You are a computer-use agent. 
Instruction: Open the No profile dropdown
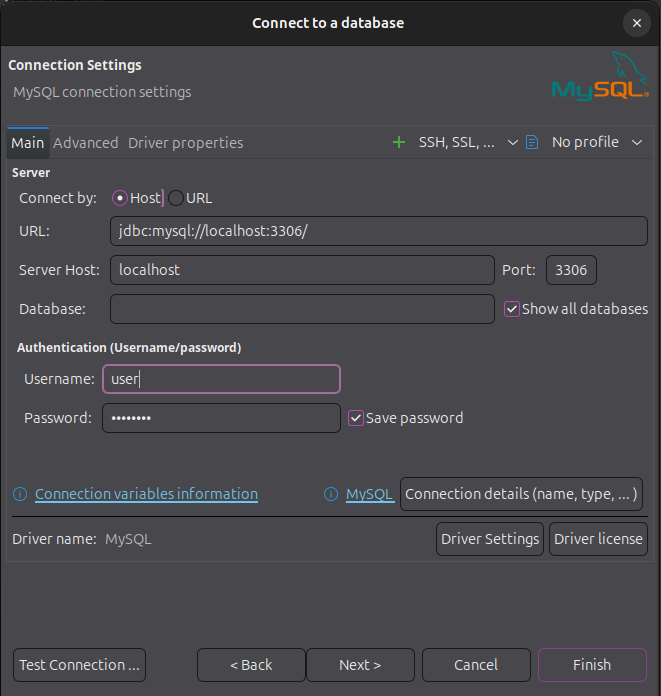[x=596, y=142]
